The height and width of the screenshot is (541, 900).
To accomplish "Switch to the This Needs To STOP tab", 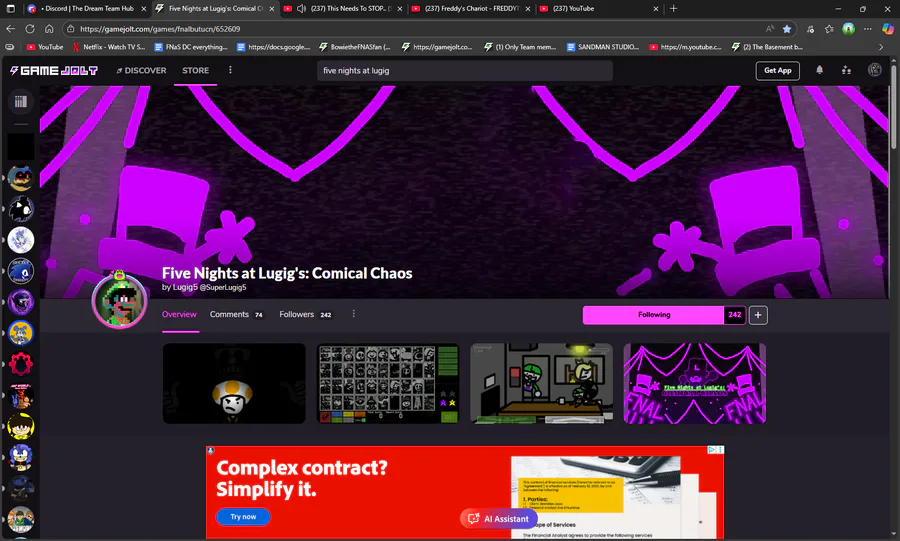I will 343,9.
